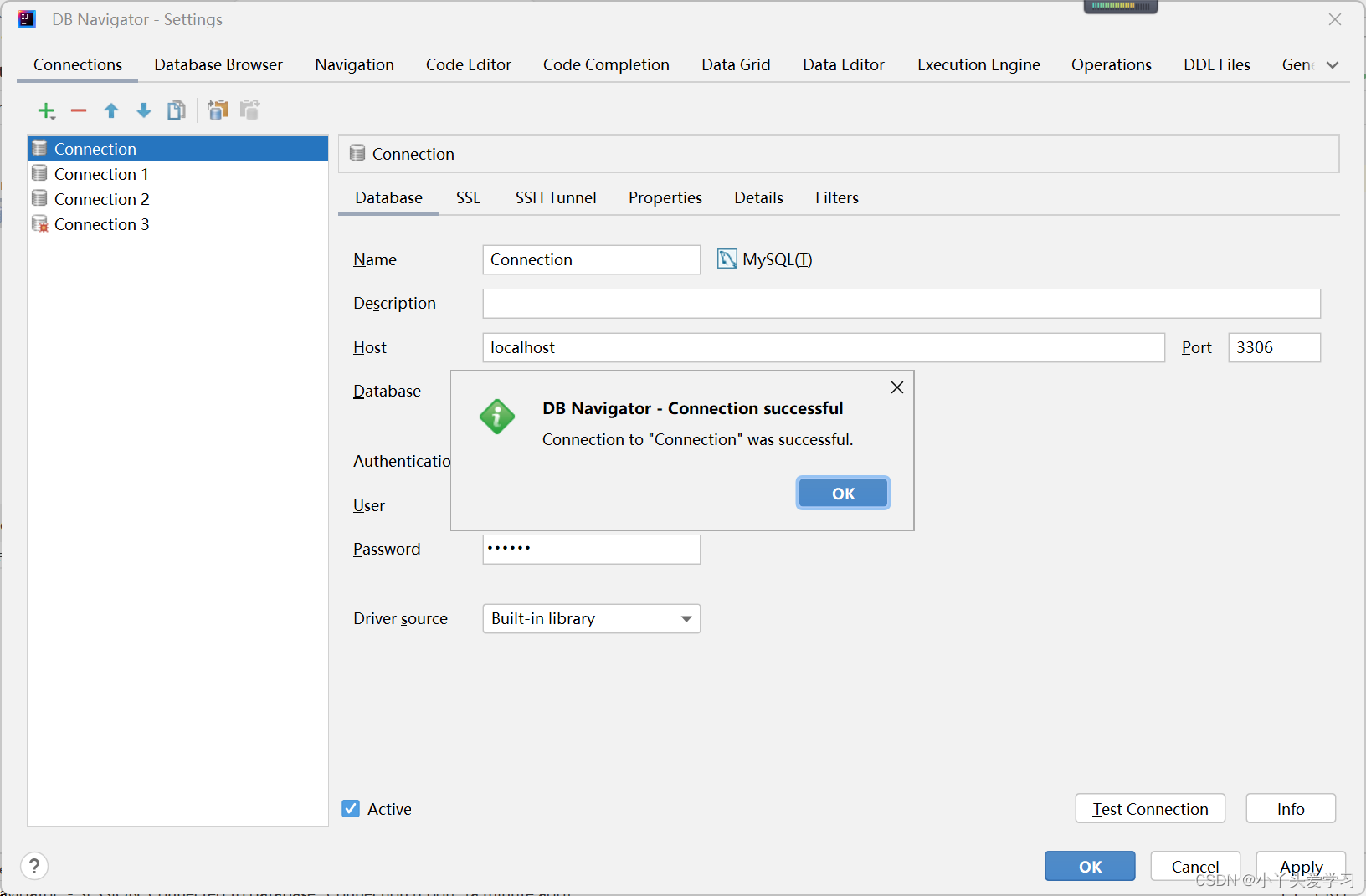
Task: Switch to Code Completion tab
Action: (606, 65)
